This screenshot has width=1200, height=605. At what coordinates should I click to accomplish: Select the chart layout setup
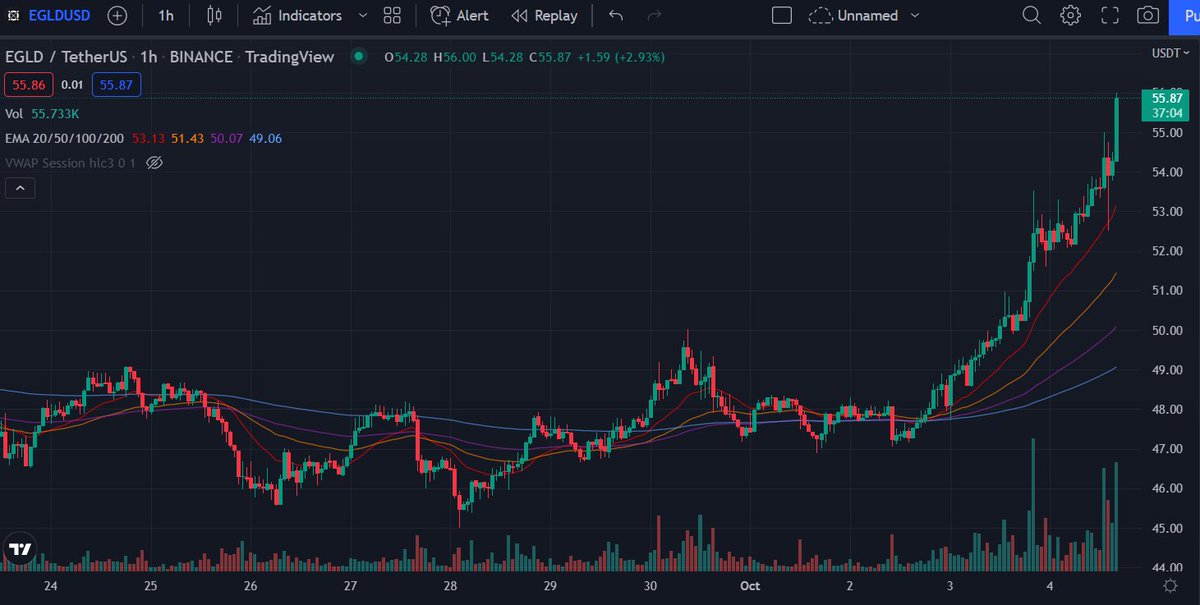pyautogui.click(x=782, y=16)
